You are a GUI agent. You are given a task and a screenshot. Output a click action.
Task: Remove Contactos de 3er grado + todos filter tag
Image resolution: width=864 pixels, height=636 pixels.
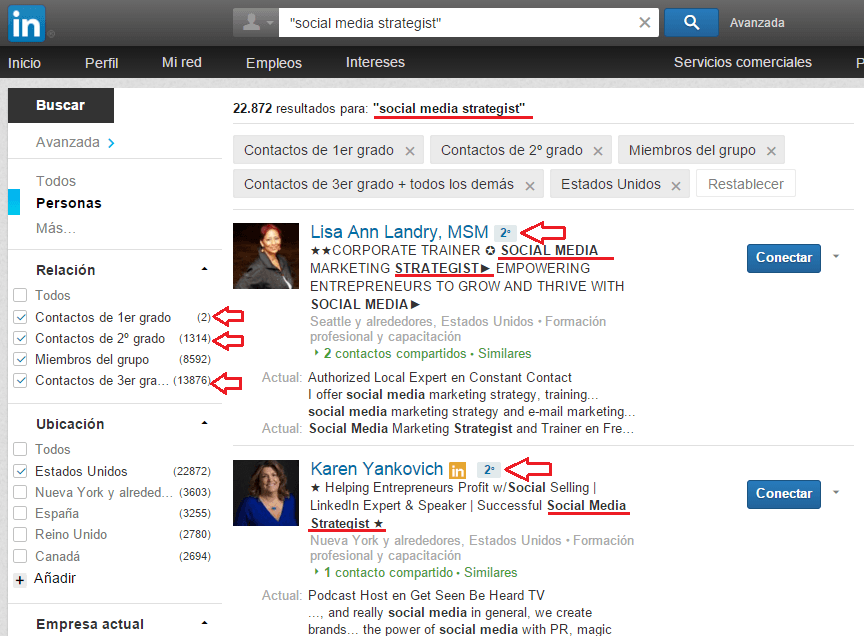[530, 186]
